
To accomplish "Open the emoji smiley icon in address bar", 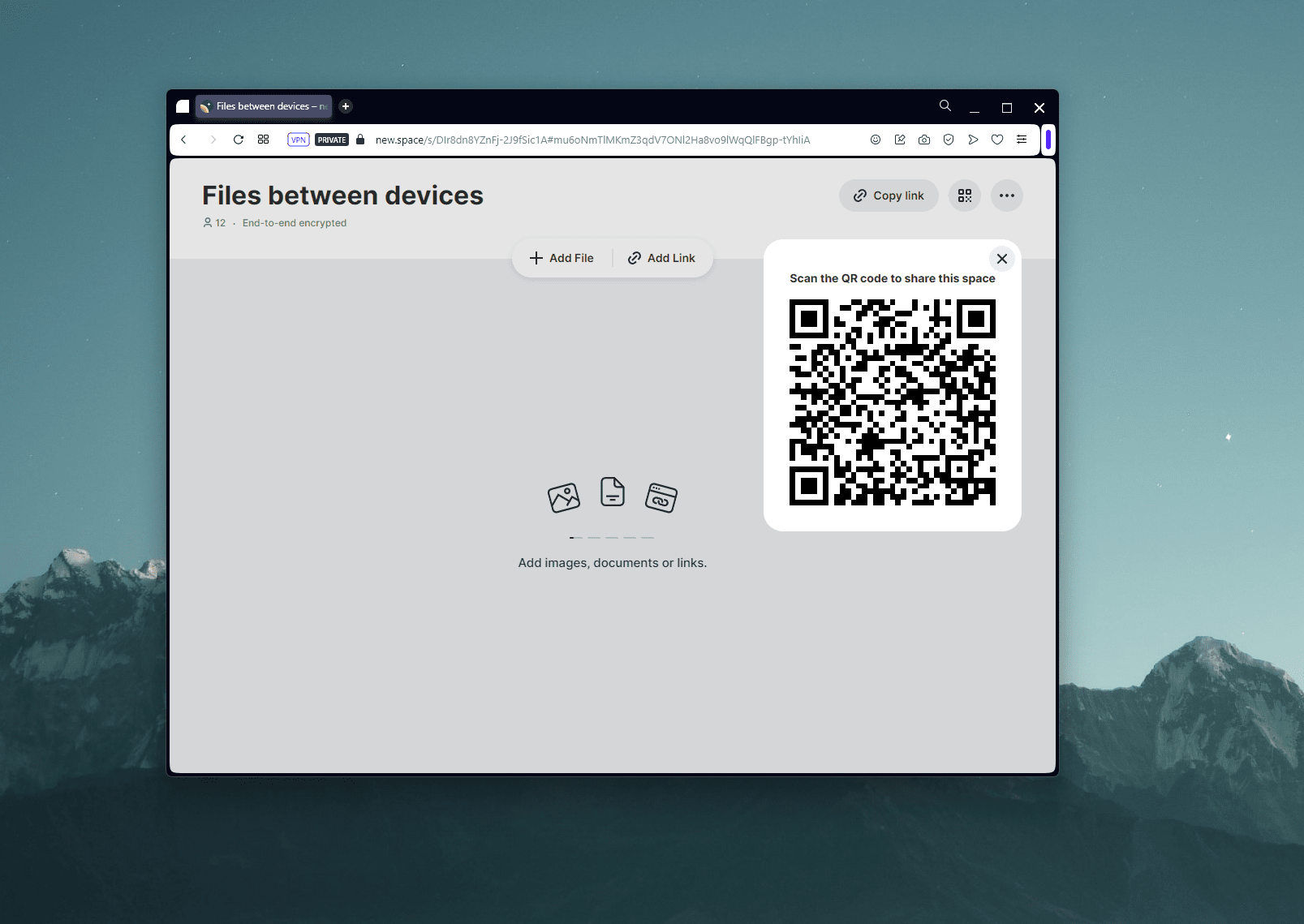I will click(x=876, y=140).
